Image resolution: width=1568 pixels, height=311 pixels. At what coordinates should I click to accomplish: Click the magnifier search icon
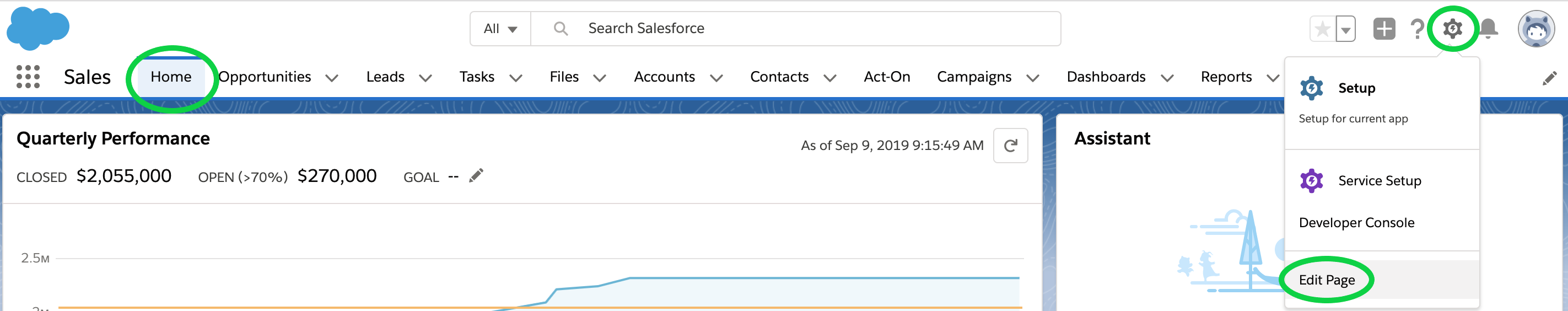click(561, 29)
